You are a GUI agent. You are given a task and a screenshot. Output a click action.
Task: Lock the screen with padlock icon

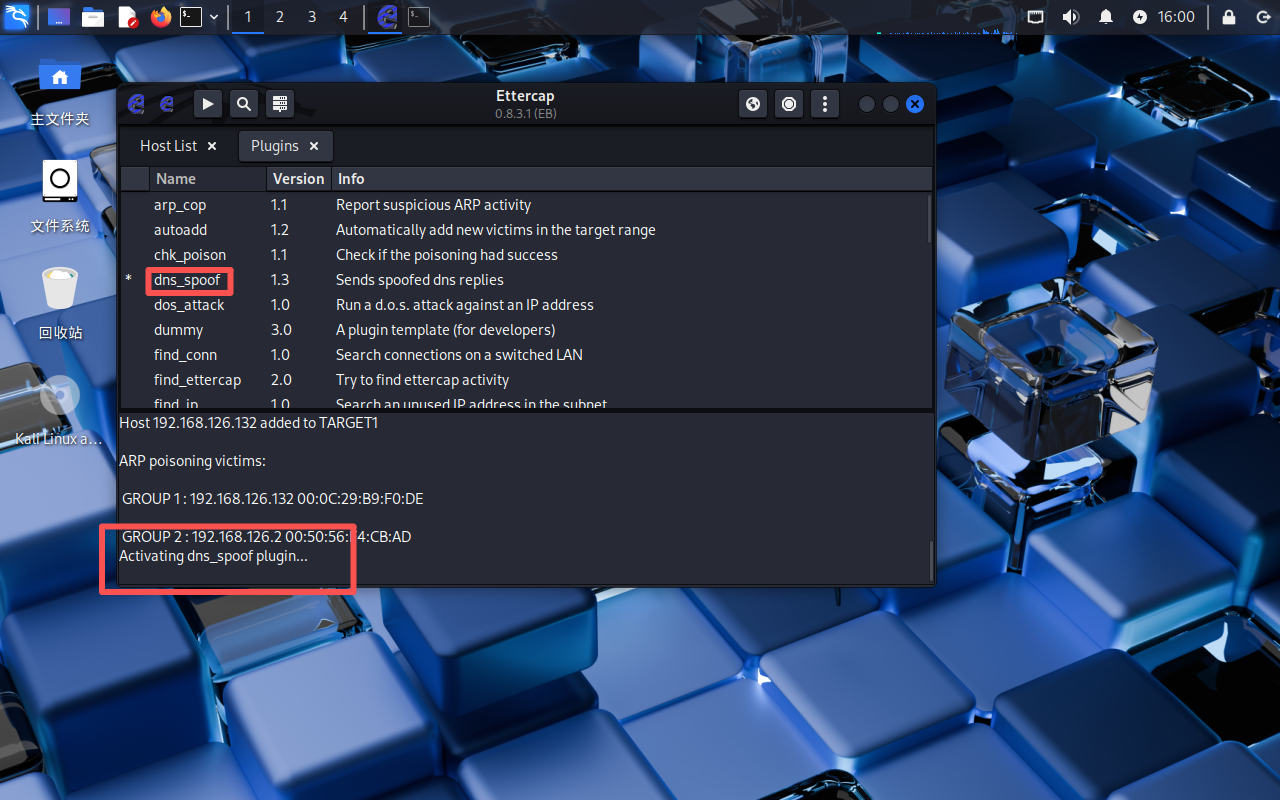tap(1229, 17)
